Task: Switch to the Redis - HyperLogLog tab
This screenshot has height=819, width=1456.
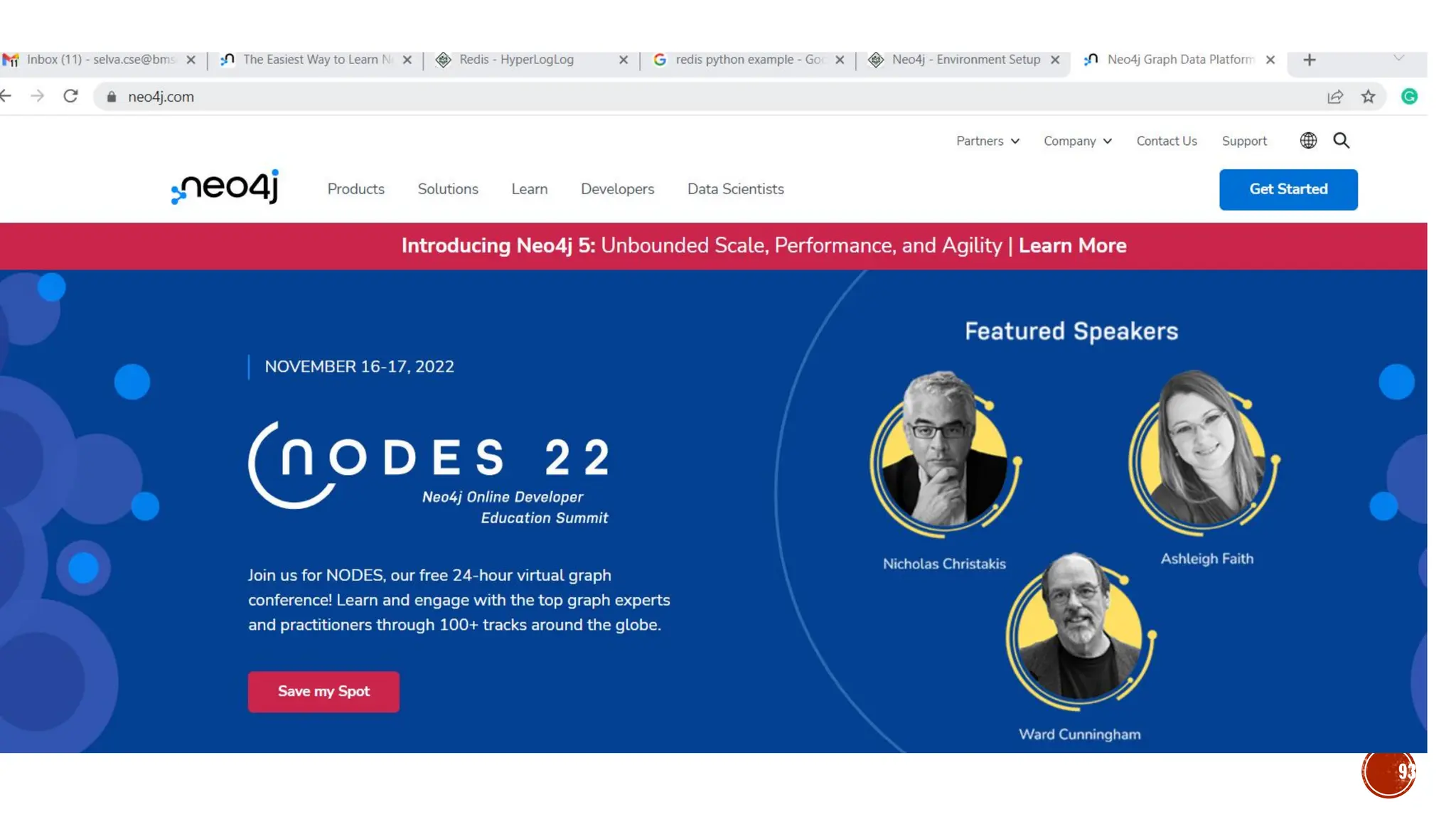Action: tap(517, 60)
